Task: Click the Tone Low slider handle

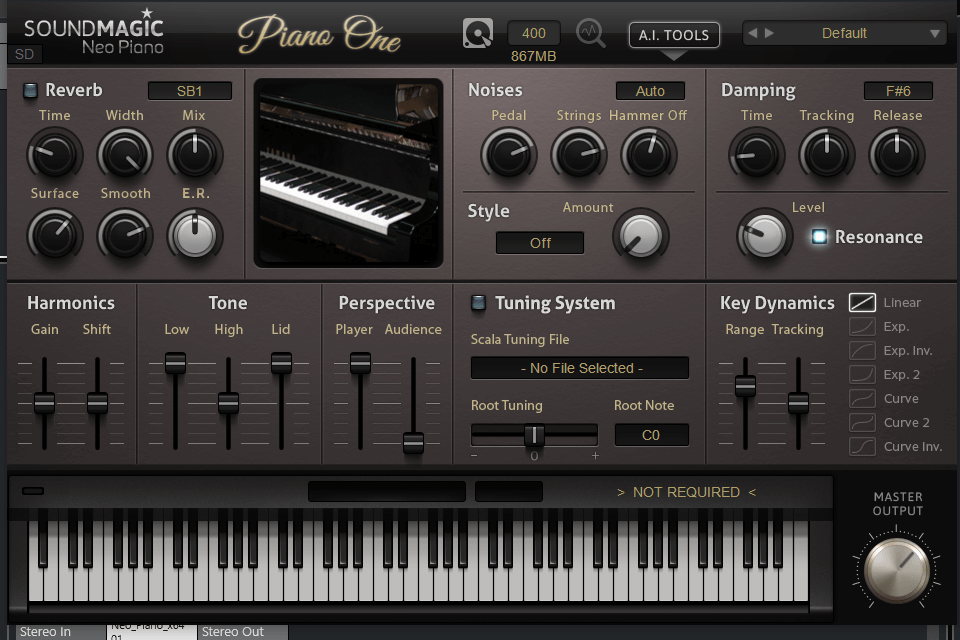Action: coord(176,363)
